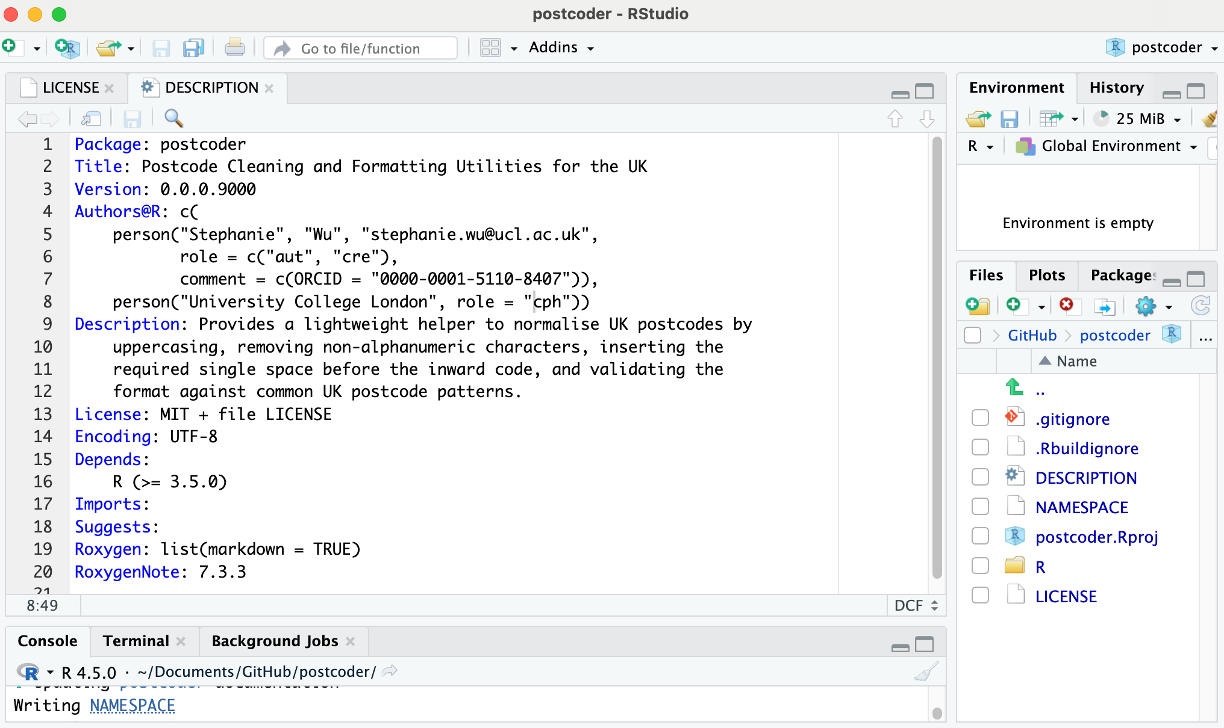Viewport: 1224px width, 728px height.
Task: Switch to the Console tab
Action: coord(47,641)
